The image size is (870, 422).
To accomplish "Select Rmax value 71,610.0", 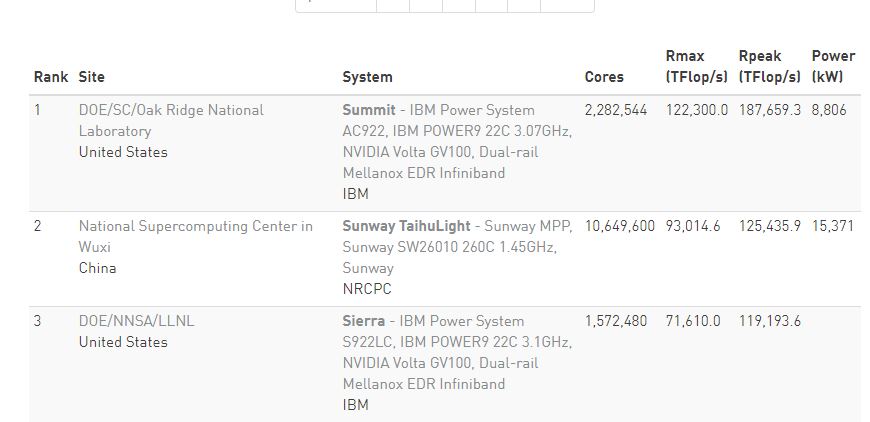I will pos(693,321).
